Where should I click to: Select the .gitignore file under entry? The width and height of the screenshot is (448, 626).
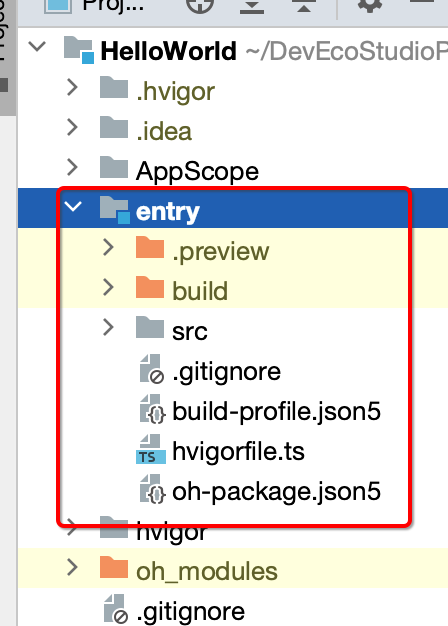(x=226, y=372)
